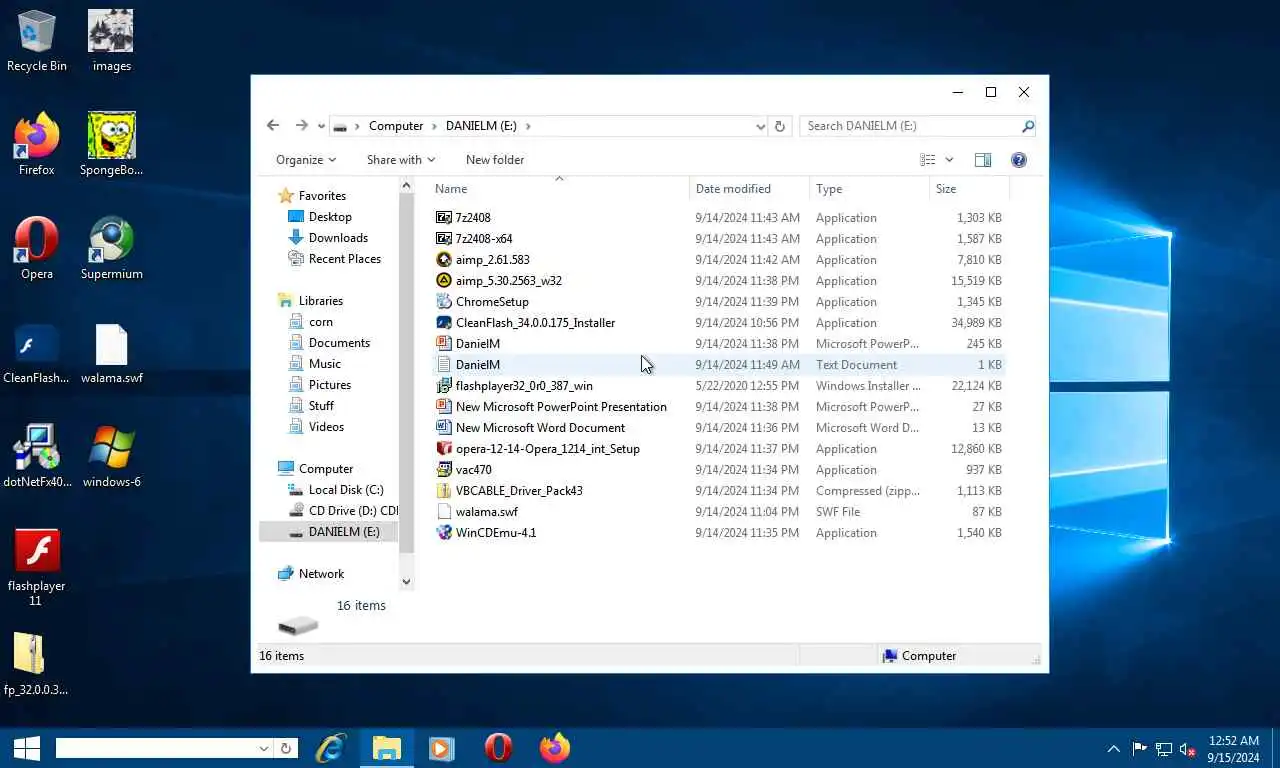Open Firefox from the taskbar
This screenshot has height=768, width=1280.
pos(555,748)
